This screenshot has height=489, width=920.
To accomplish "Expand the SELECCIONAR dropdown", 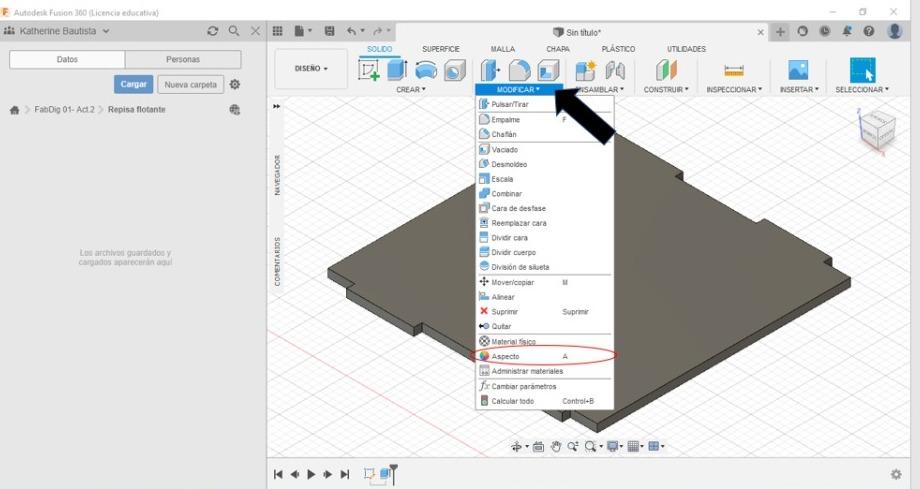I will point(862,90).
